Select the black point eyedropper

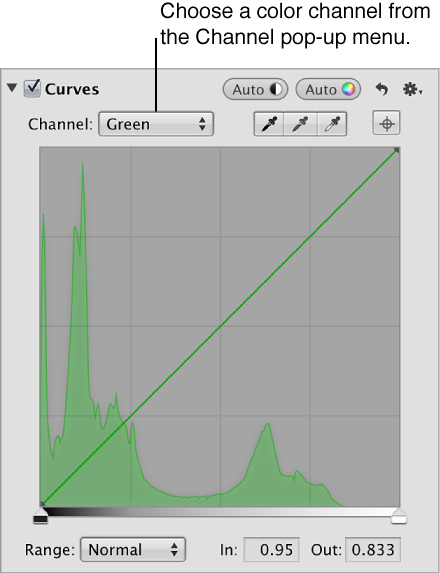point(269,124)
